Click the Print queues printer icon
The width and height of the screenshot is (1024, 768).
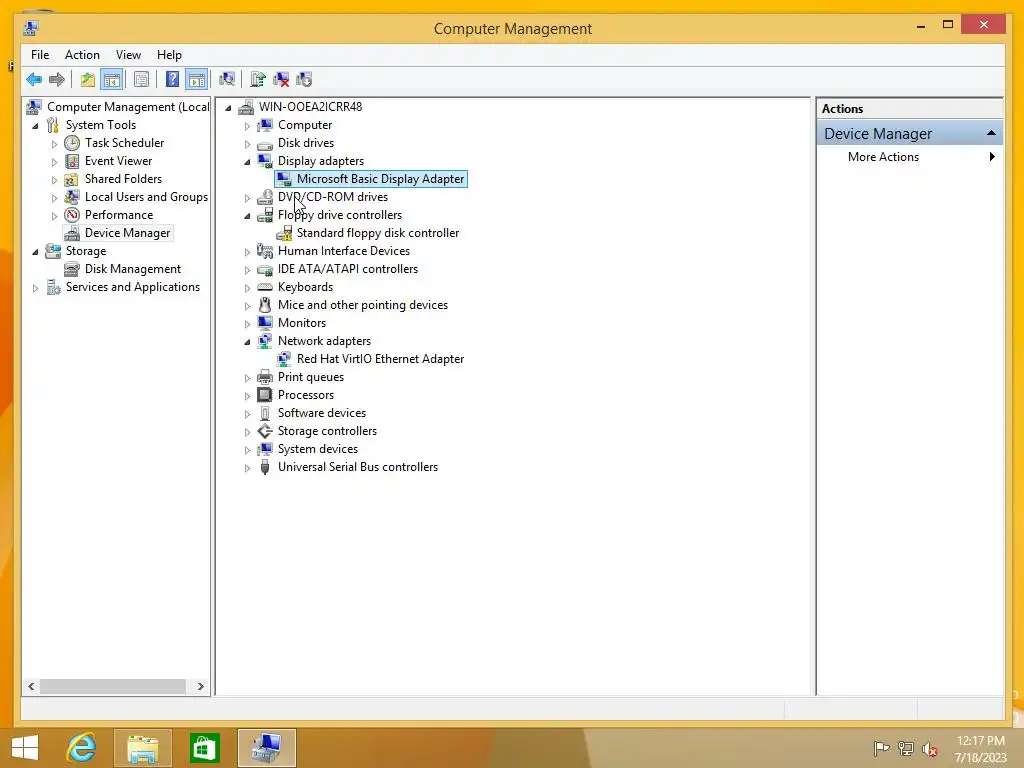[x=265, y=377]
